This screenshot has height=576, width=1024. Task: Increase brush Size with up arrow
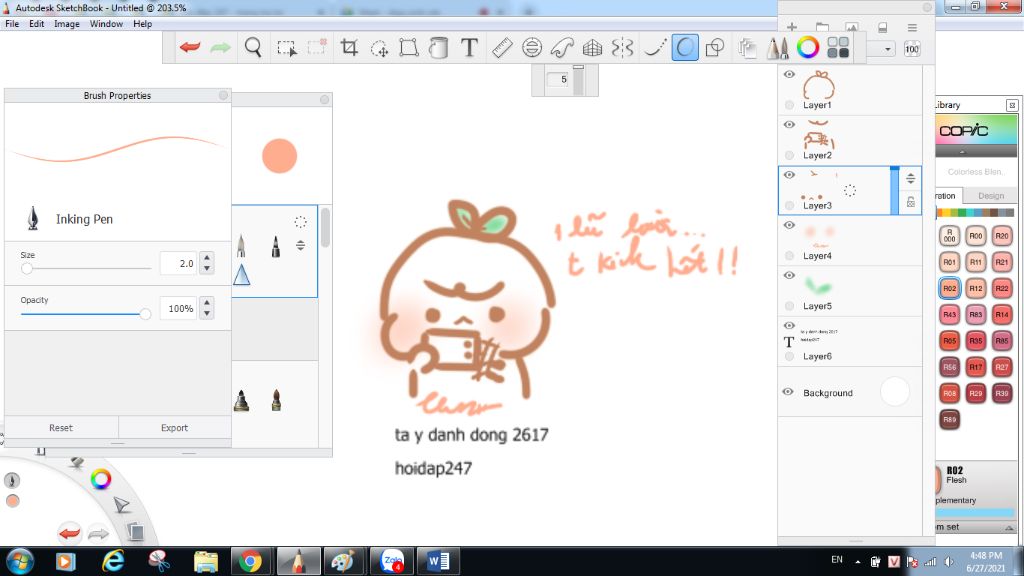tap(207, 258)
